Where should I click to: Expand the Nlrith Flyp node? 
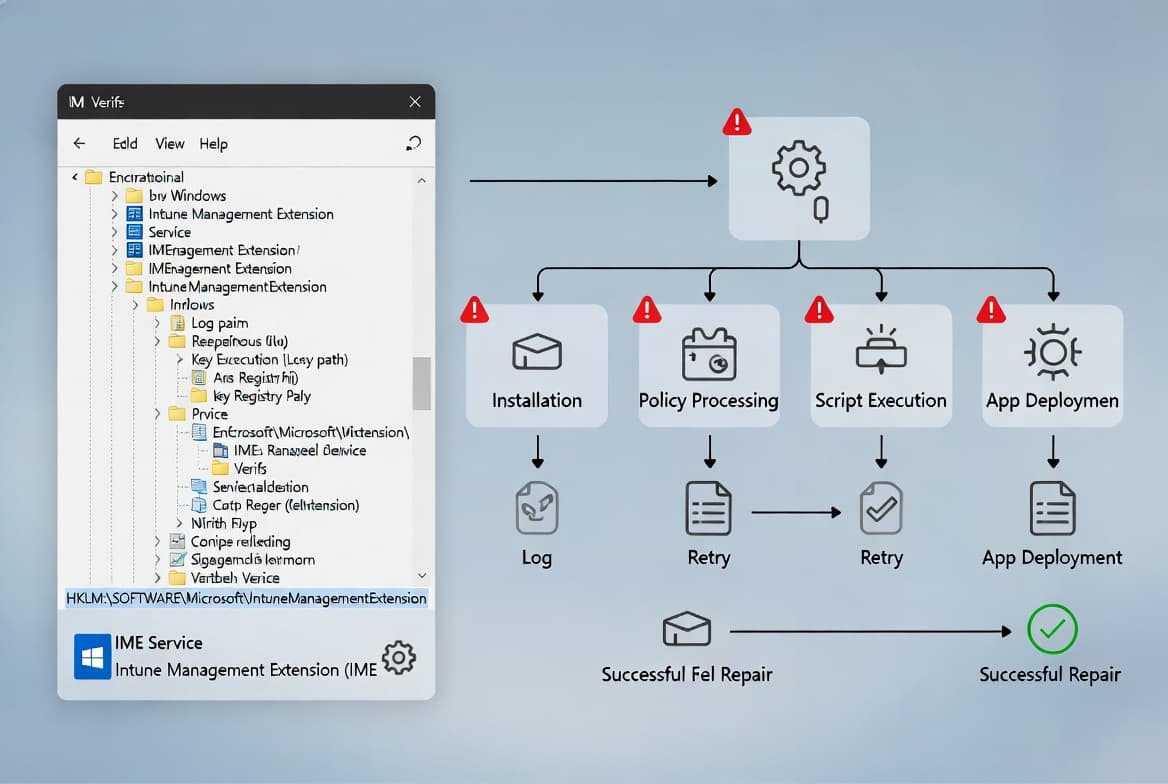pos(180,523)
